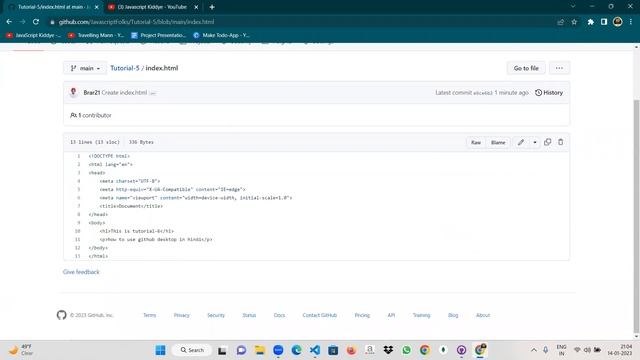
Task: Click the Go to file button
Action: (526, 68)
